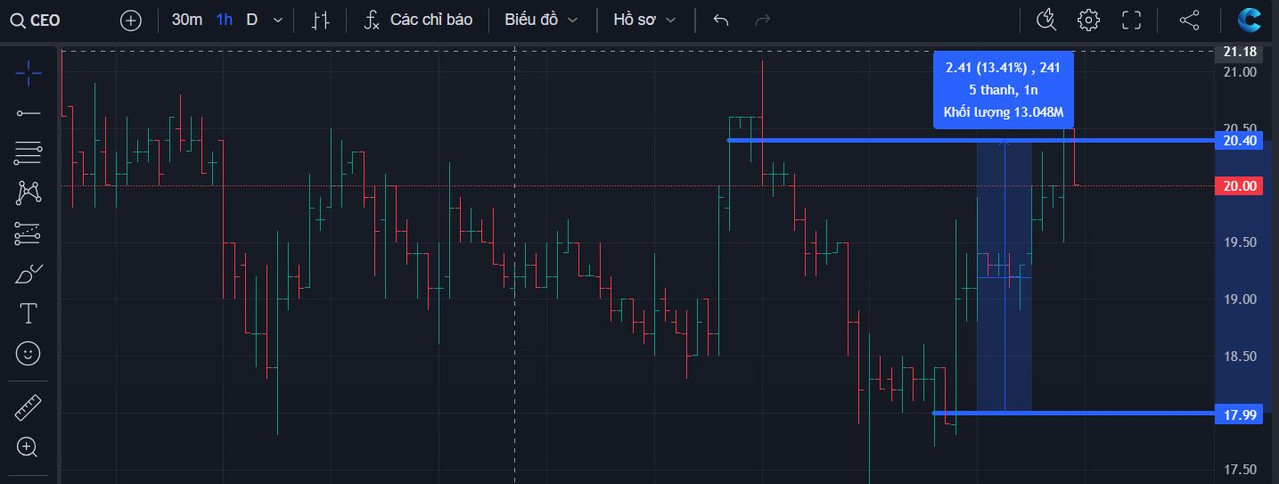Open Các chỉ báo indicators

tap(418, 20)
